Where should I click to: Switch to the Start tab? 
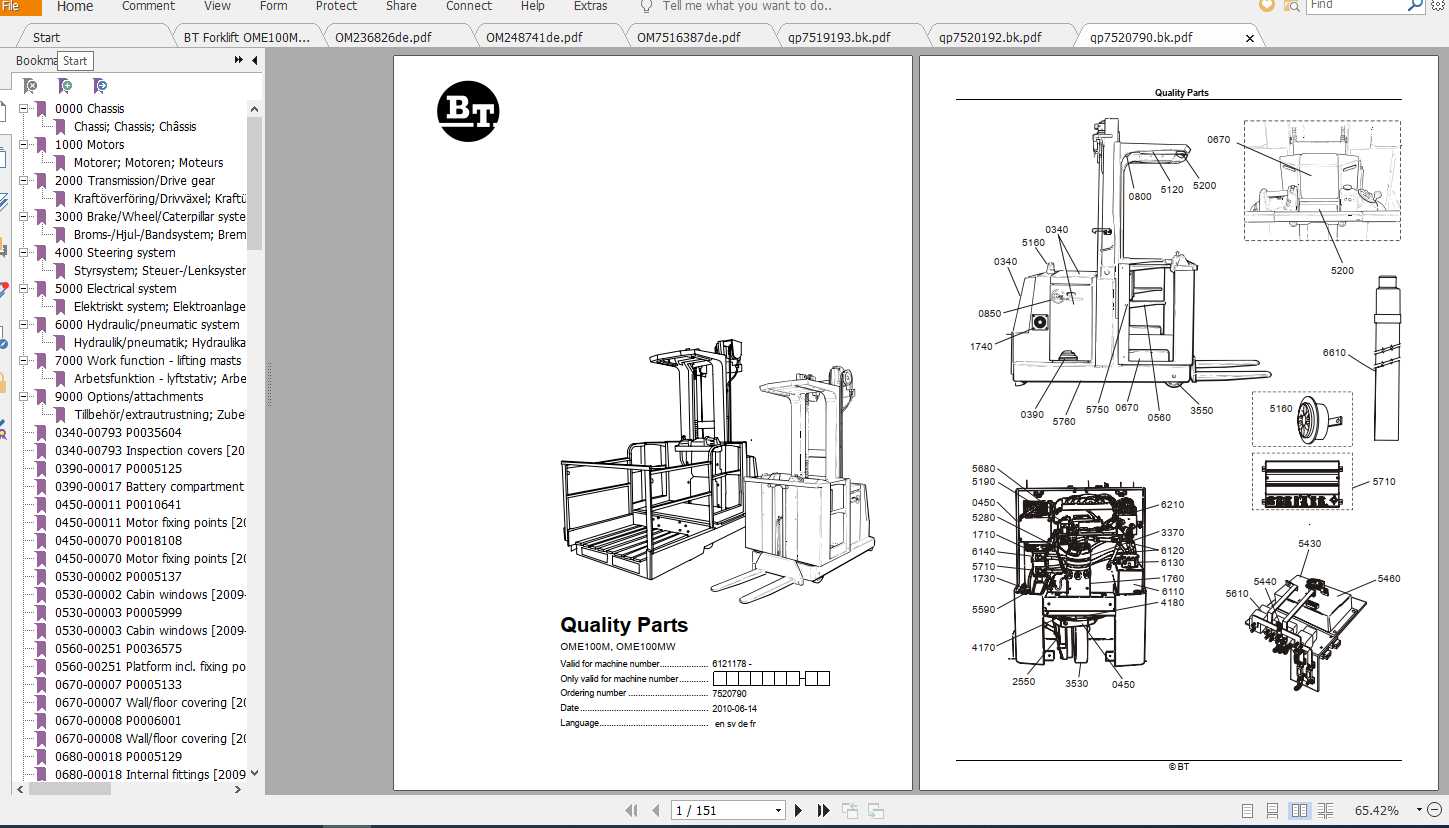tap(46, 38)
